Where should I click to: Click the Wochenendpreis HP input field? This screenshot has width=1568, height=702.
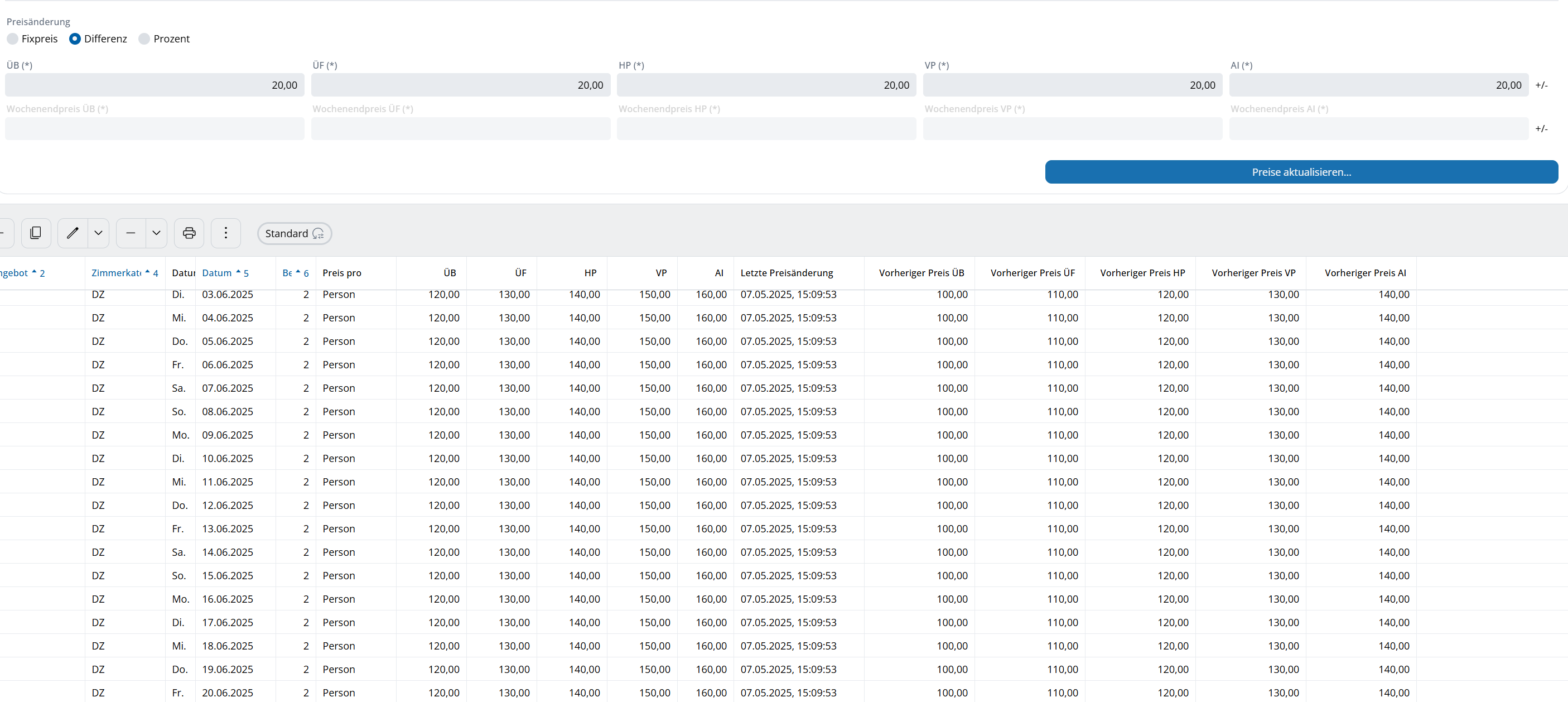(x=766, y=128)
